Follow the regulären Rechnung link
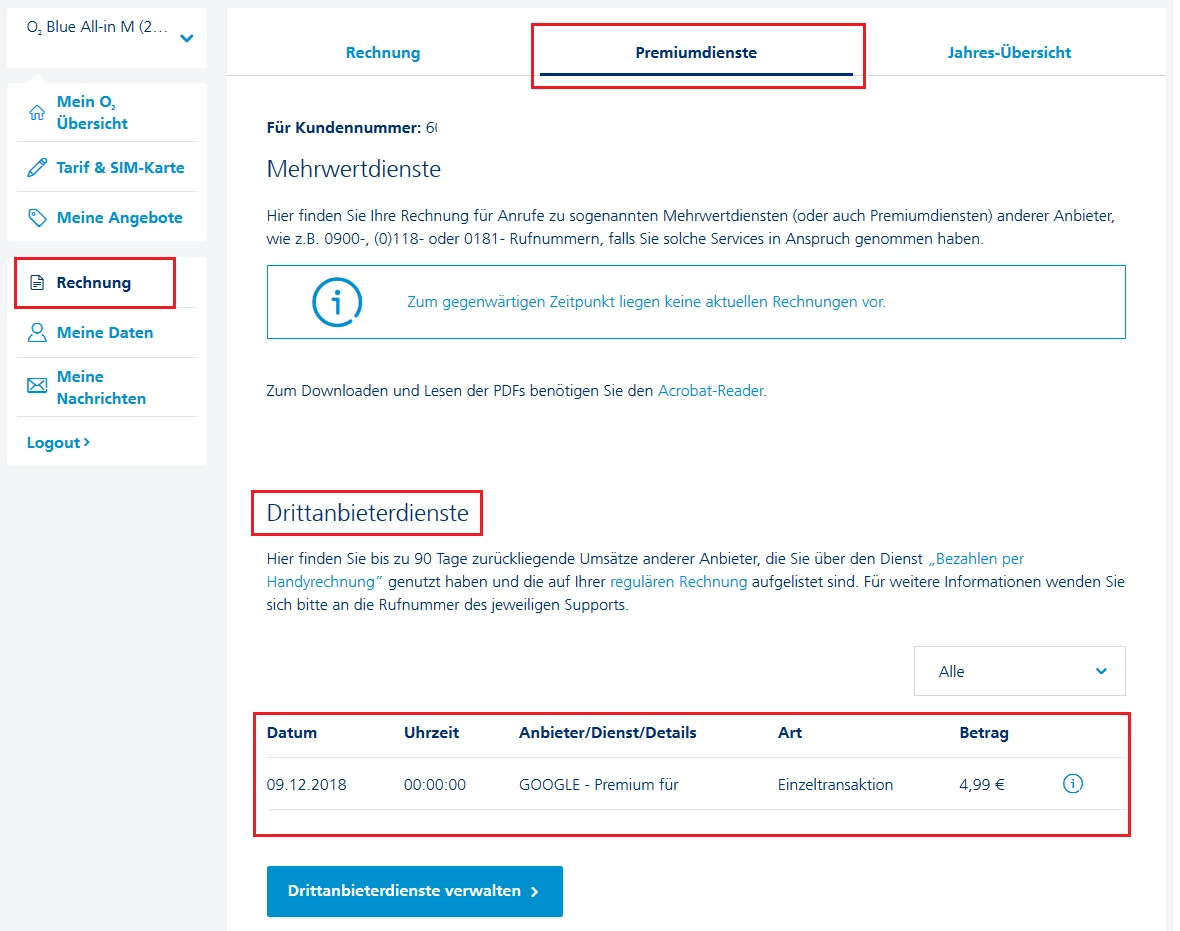This screenshot has width=1180, height=931. point(678,582)
